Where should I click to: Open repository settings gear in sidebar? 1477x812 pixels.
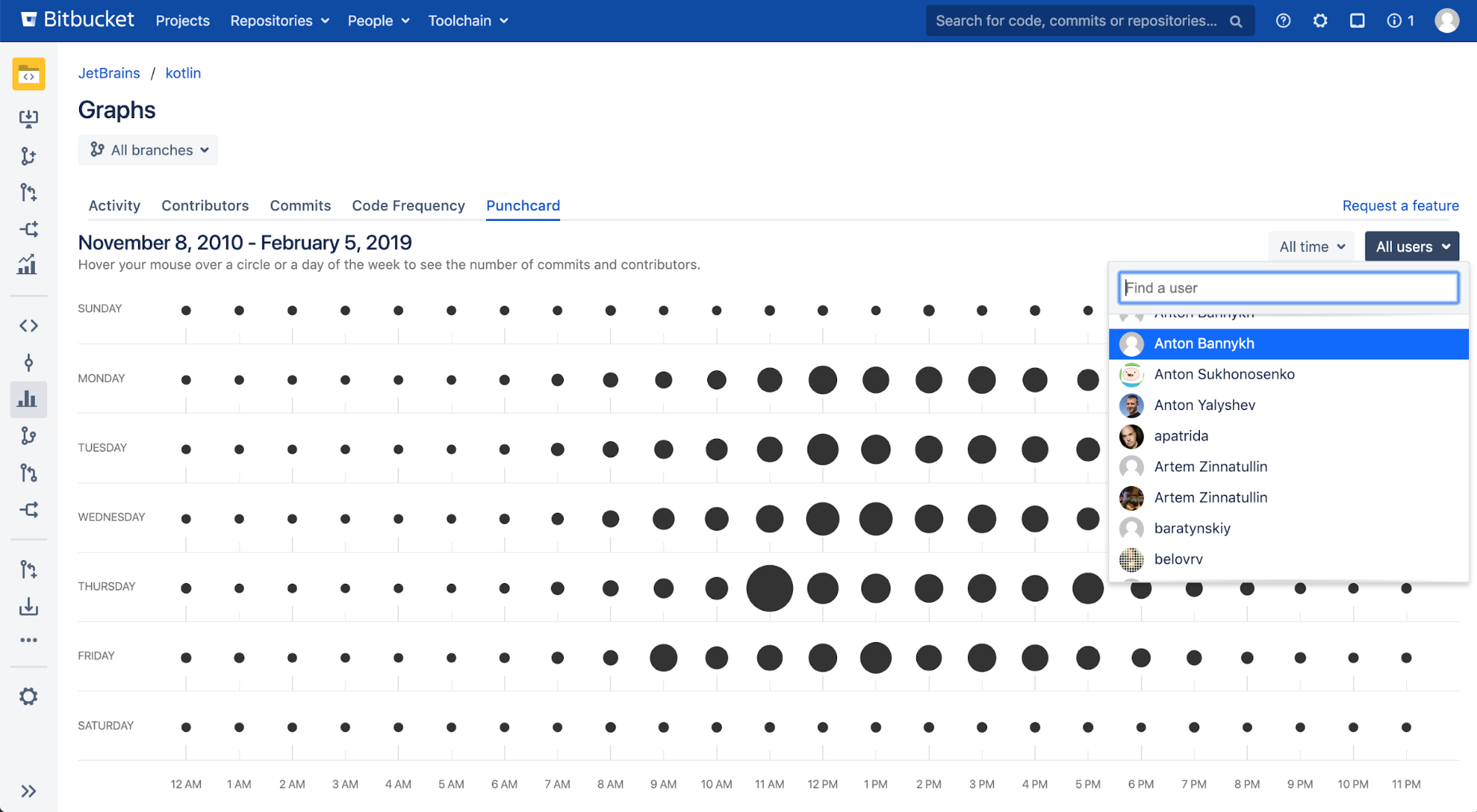28,697
